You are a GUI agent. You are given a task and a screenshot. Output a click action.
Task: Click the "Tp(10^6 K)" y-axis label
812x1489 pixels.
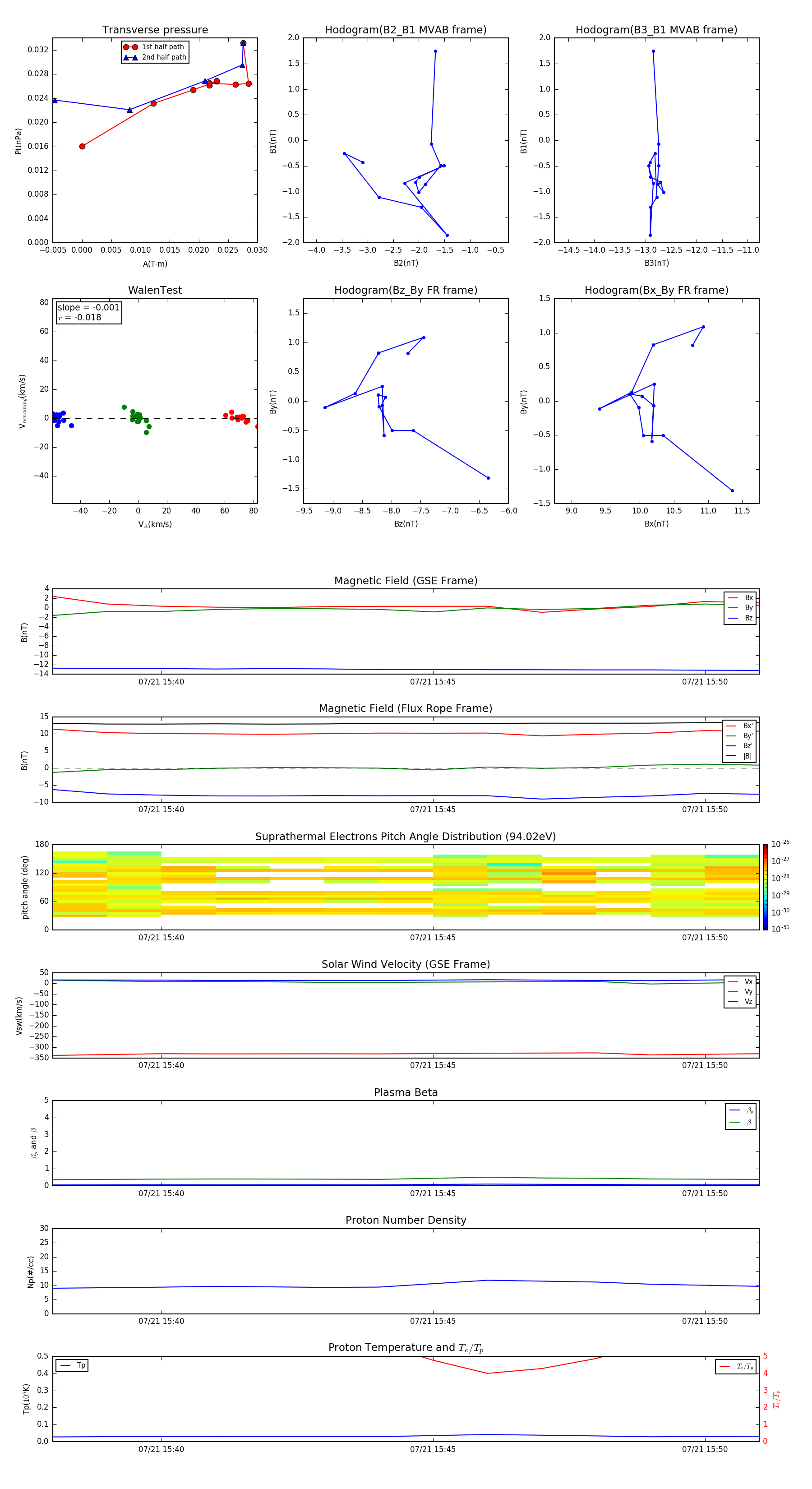click(x=27, y=1399)
